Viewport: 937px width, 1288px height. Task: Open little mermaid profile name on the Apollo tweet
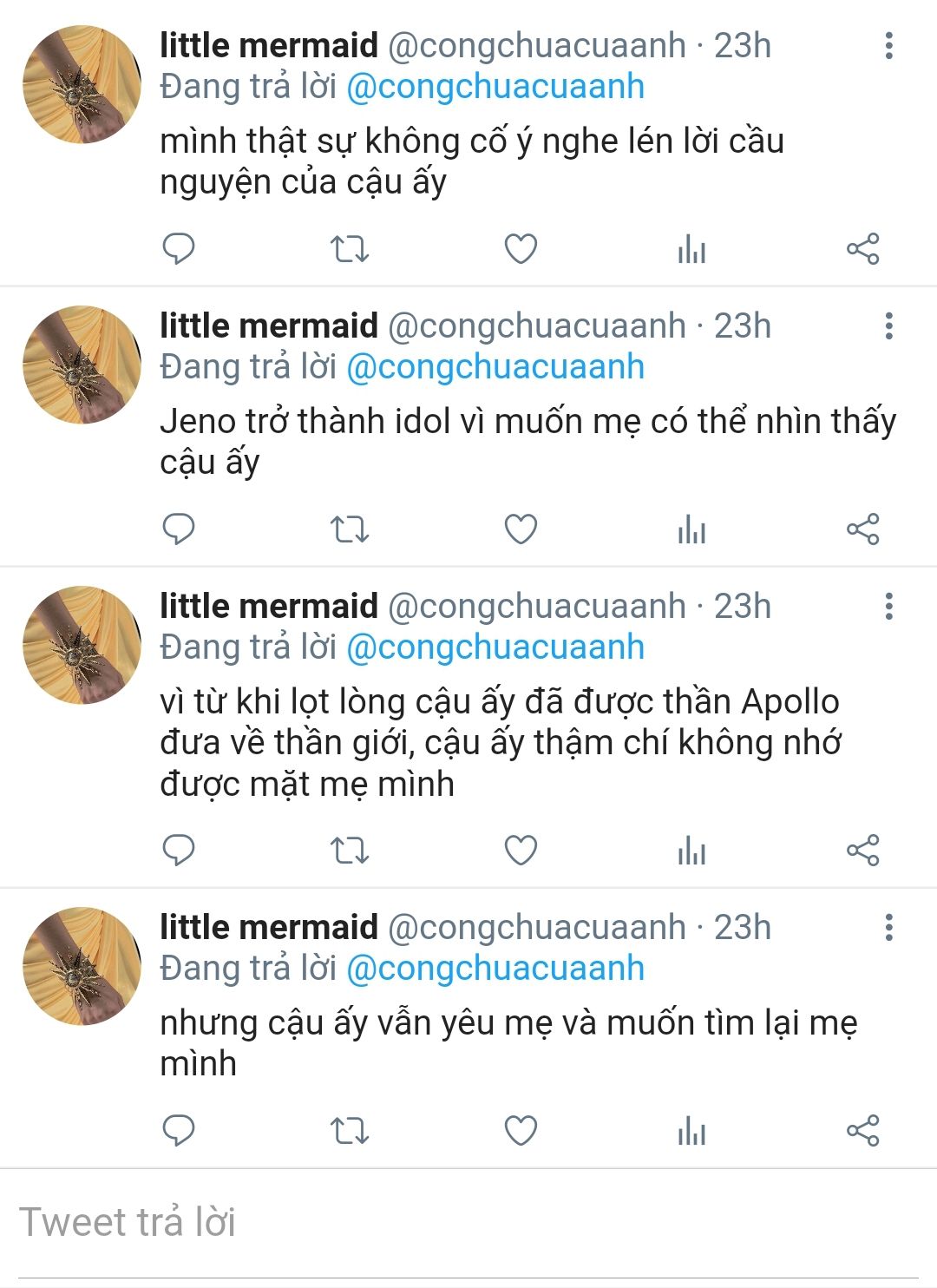(269, 606)
